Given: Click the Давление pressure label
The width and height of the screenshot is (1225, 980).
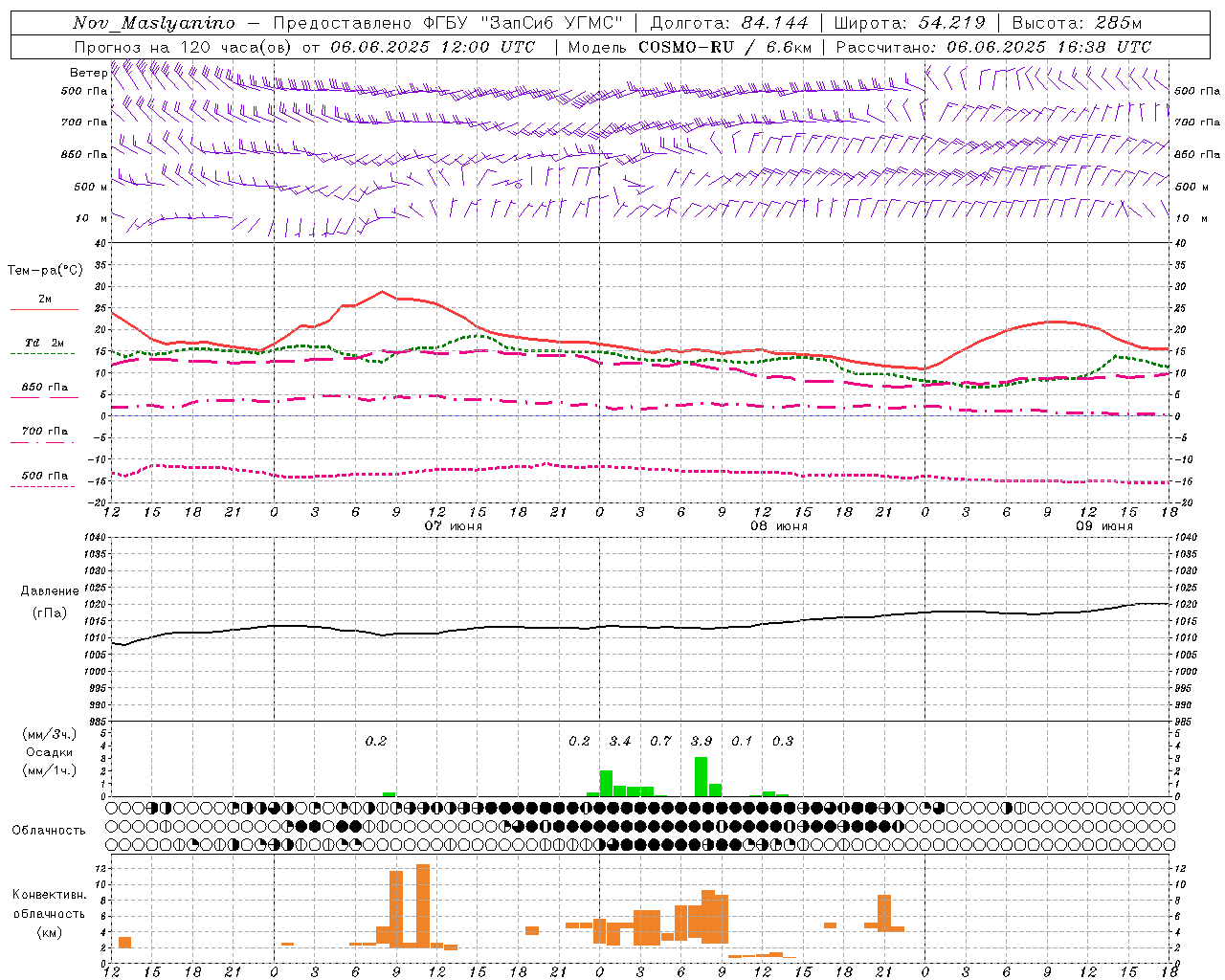Looking at the screenshot, I should 50,591.
